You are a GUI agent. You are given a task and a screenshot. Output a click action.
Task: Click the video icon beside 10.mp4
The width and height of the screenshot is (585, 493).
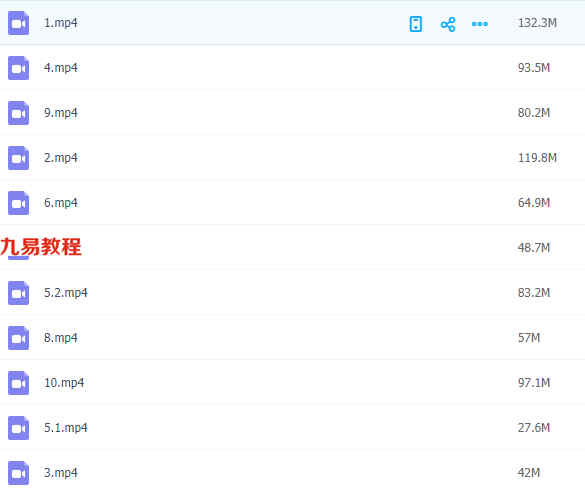pos(19,383)
